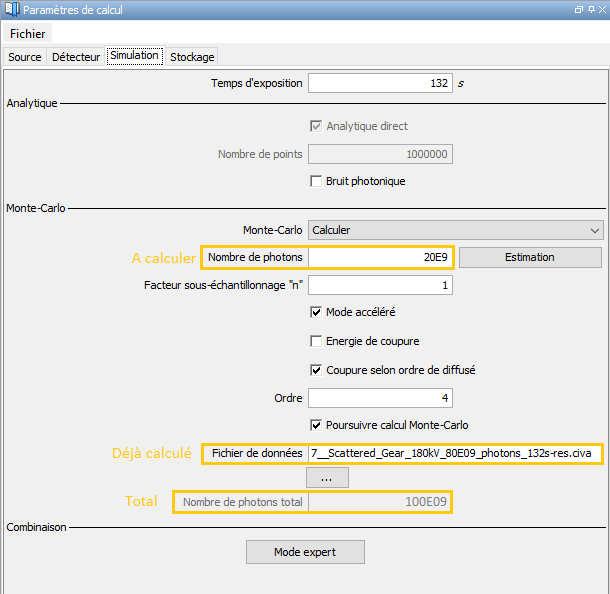This screenshot has height=594, width=610.
Task: Click the Ordre input field
Action: pyautogui.click(x=380, y=398)
